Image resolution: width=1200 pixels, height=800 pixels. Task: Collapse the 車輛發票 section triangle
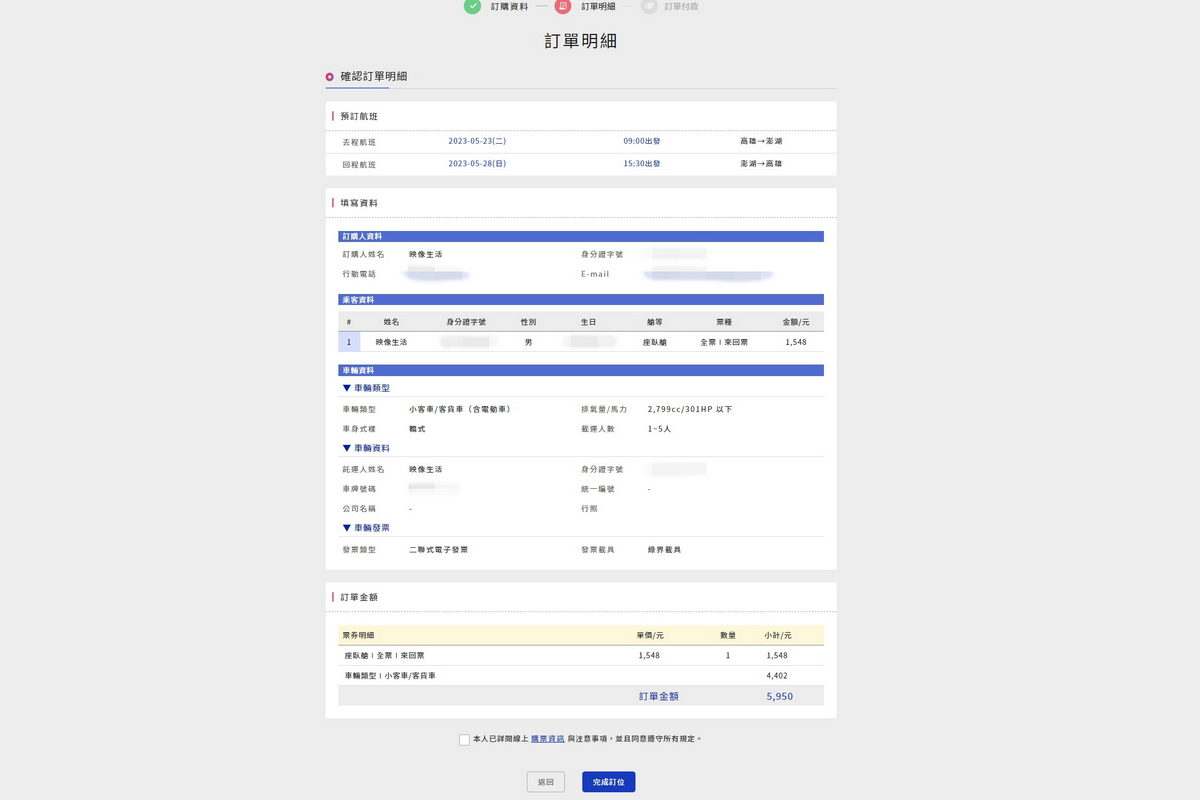coord(347,527)
